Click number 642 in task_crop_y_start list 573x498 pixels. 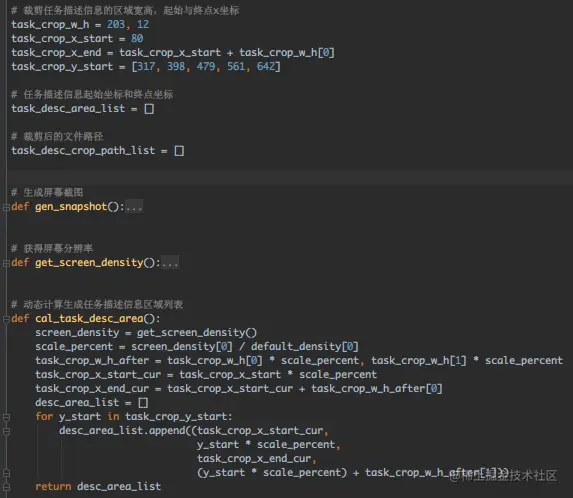pyautogui.click(x=266, y=66)
